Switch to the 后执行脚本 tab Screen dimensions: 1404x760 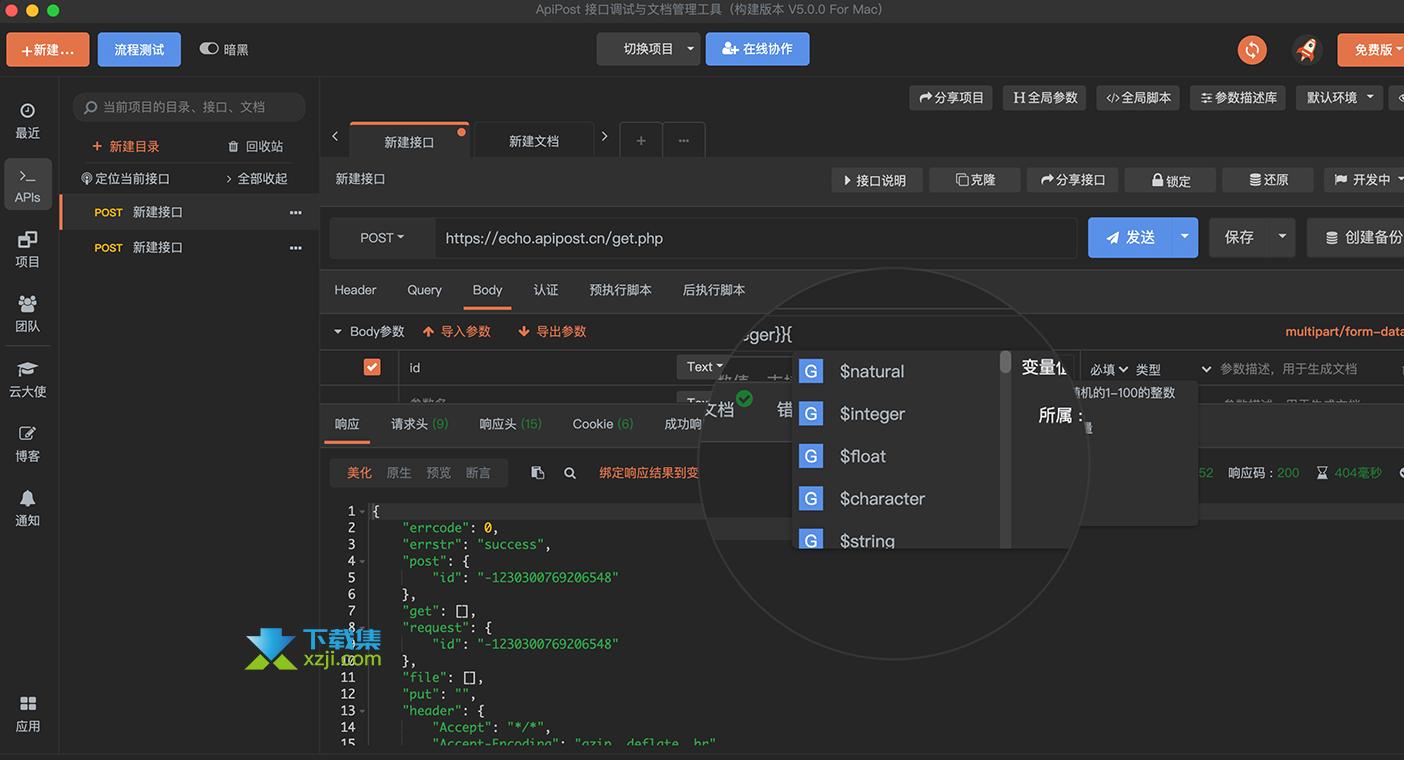pyautogui.click(x=714, y=290)
